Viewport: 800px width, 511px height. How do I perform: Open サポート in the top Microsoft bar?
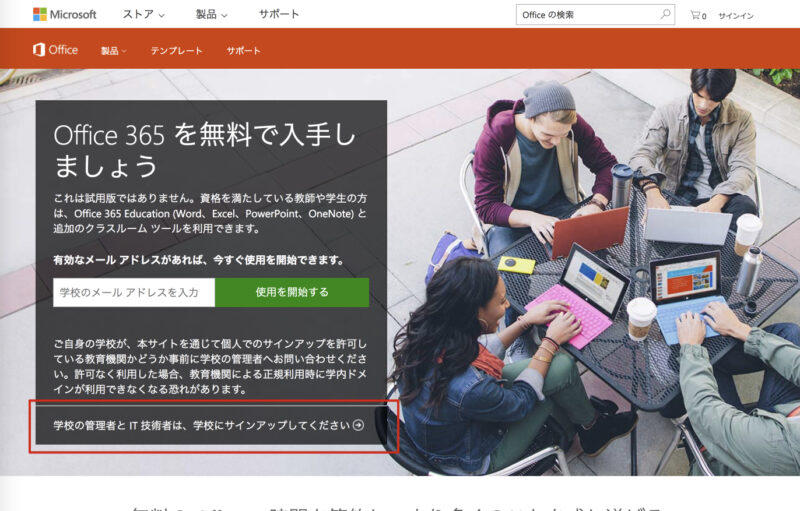pyautogui.click(x=279, y=14)
